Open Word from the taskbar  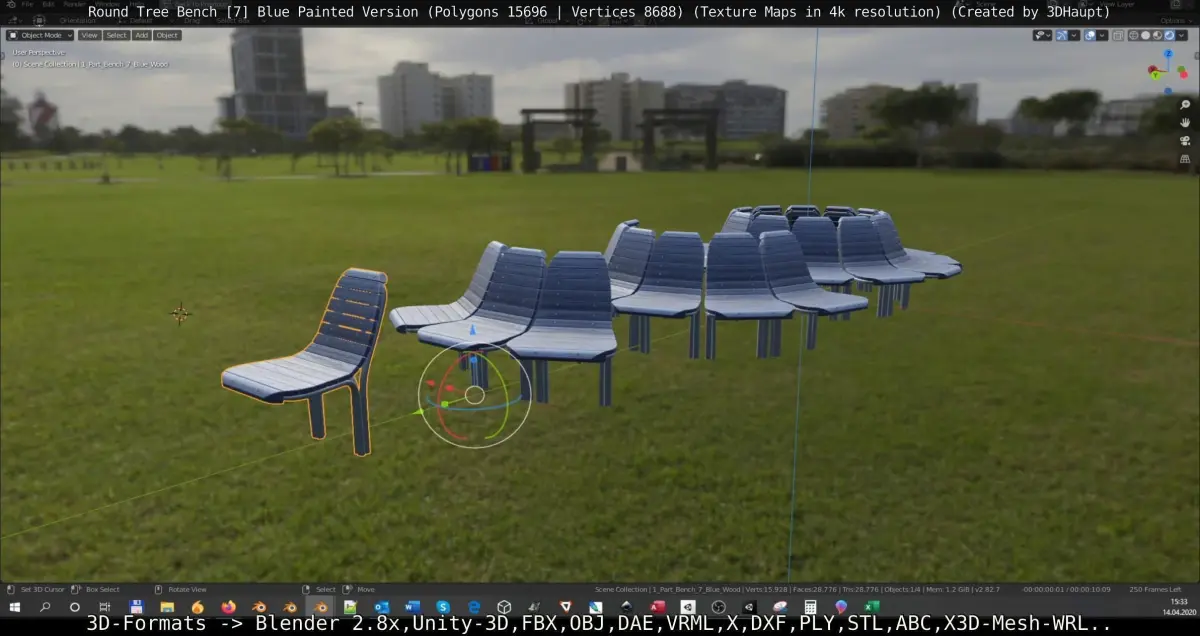point(412,606)
